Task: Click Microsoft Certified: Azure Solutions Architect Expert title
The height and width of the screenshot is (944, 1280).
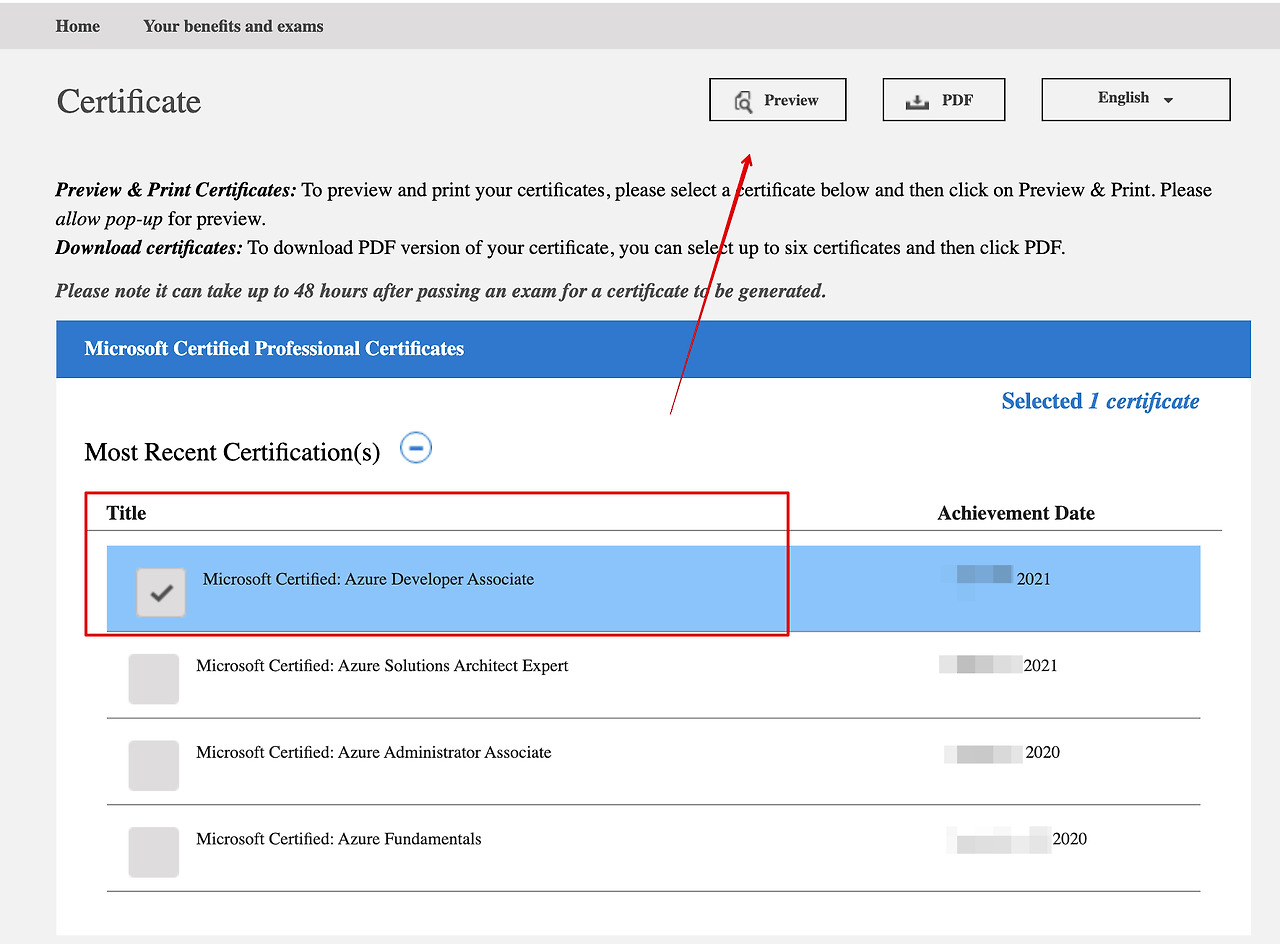Action: (382, 666)
